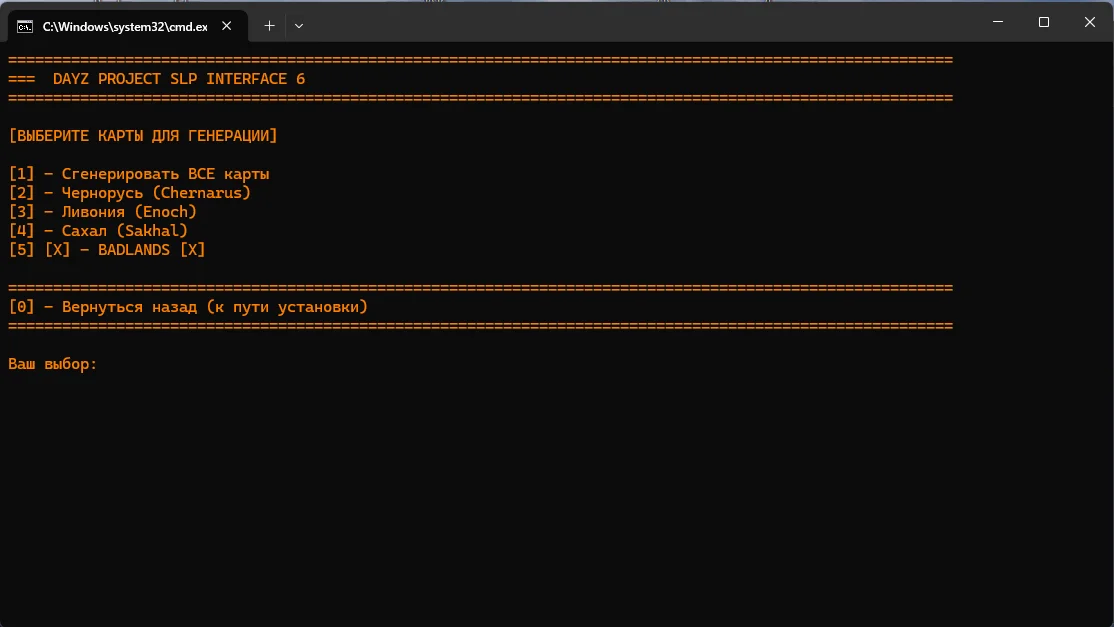
Task: Click the cmd icon in the terminal tab
Action: pyautogui.click(x=25, y=27)
